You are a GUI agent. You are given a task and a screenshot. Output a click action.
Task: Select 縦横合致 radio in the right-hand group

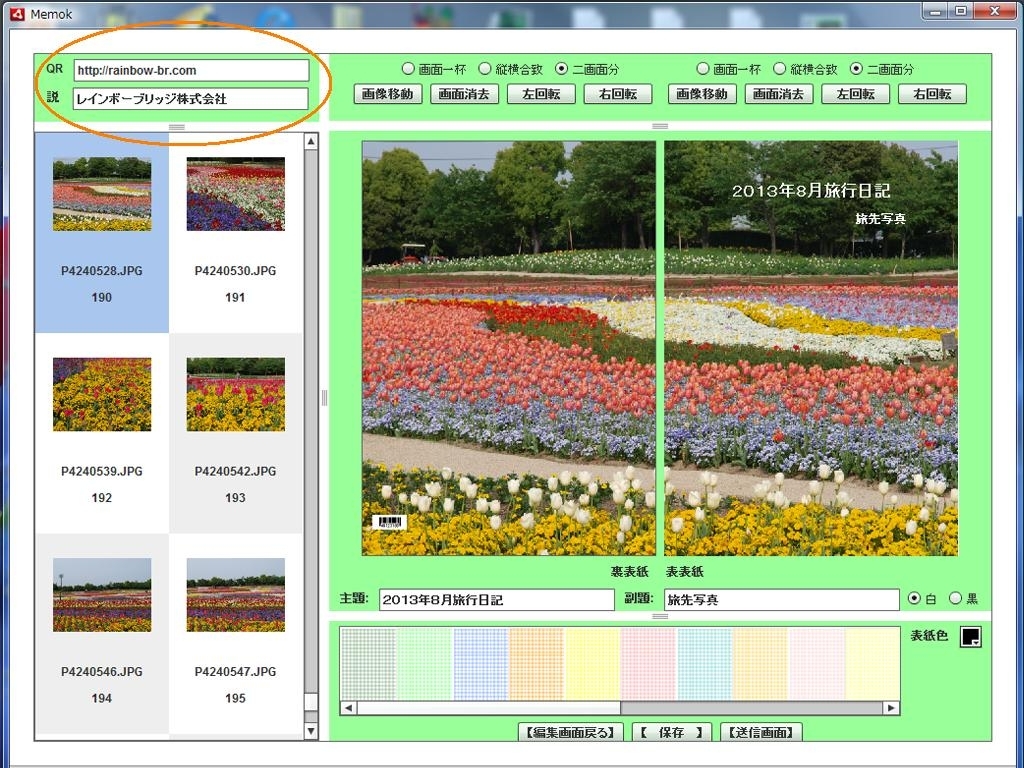pyautogui.click(x=779, y=69)
